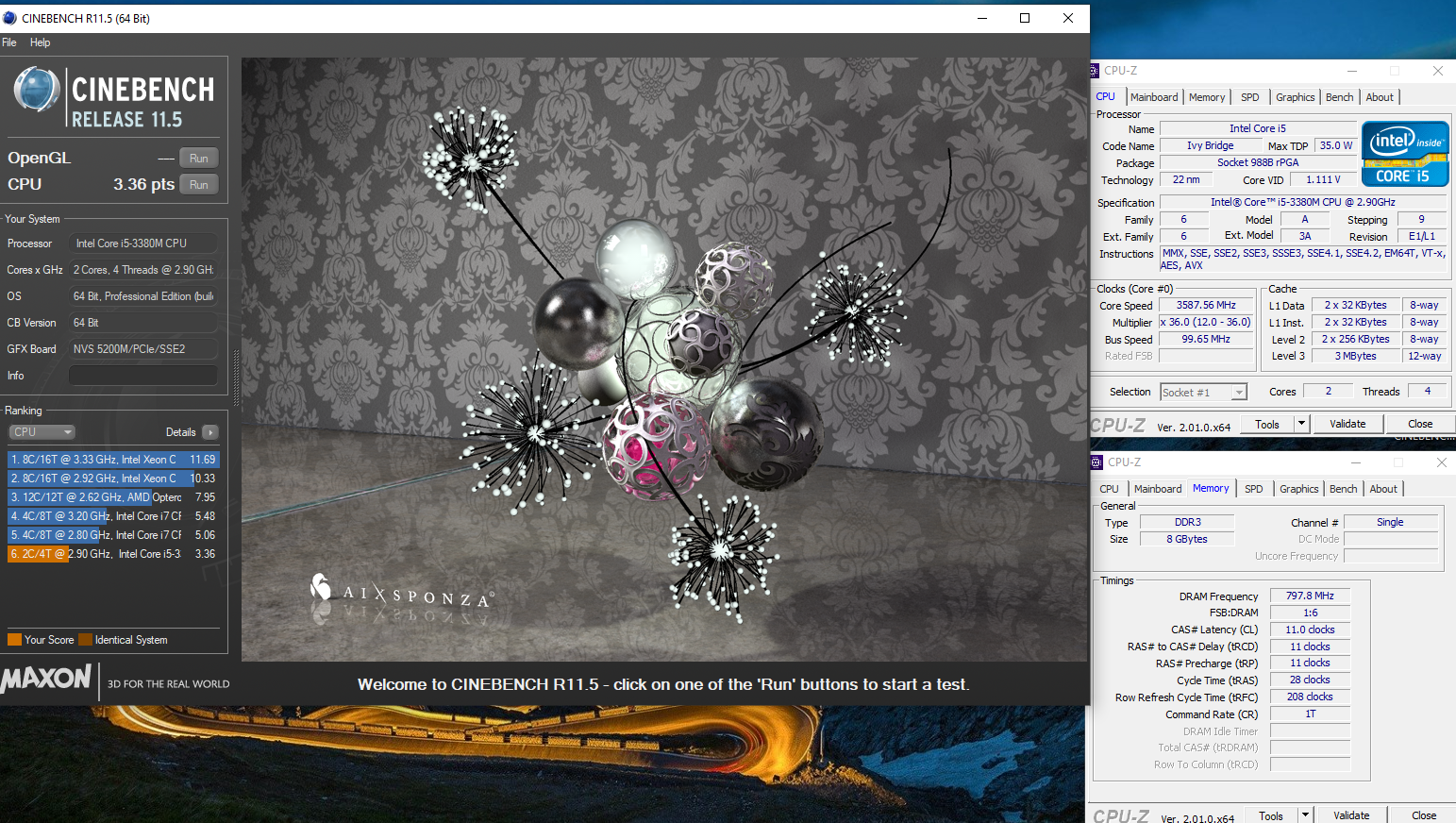Click Close button in lower CPU-Z
1456x823 pixels.
(x=1424, y=815)
